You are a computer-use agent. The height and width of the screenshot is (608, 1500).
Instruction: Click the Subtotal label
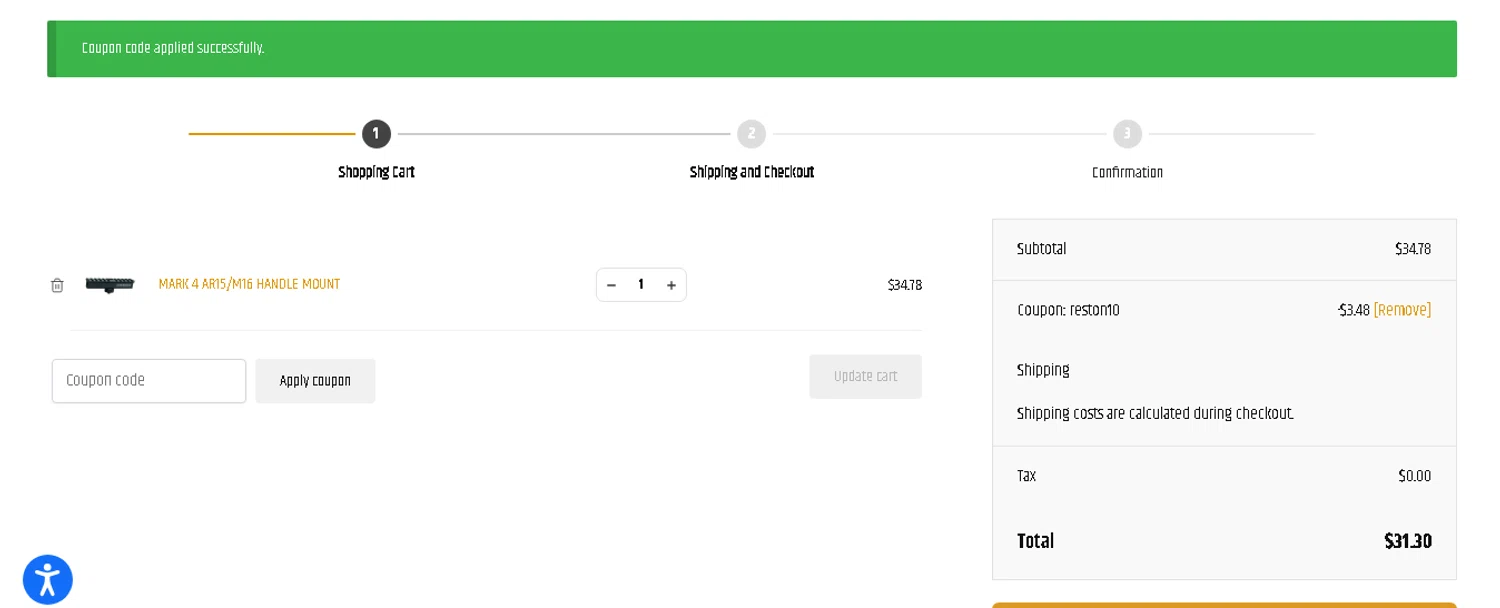pyautogui.click(x=1041, y=249)
